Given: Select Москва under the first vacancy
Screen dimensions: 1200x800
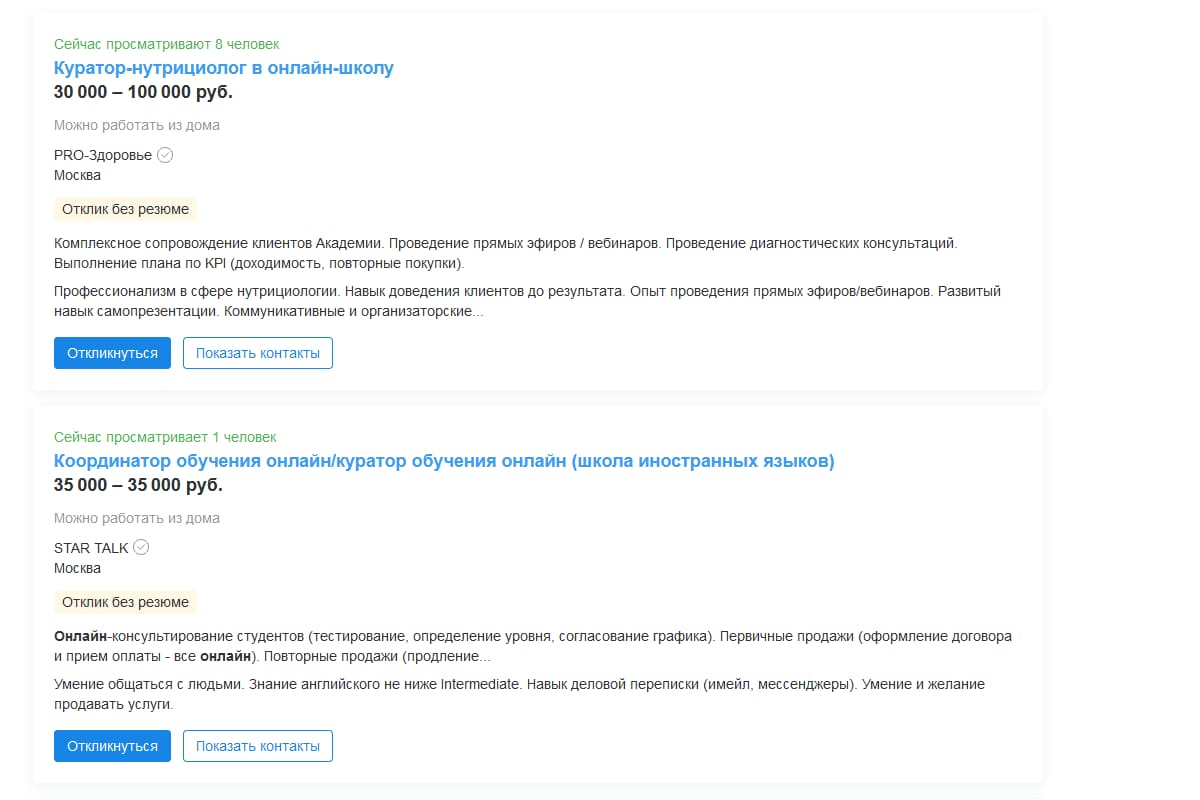Looking at the screenshot, I should [x=77, y=174].
